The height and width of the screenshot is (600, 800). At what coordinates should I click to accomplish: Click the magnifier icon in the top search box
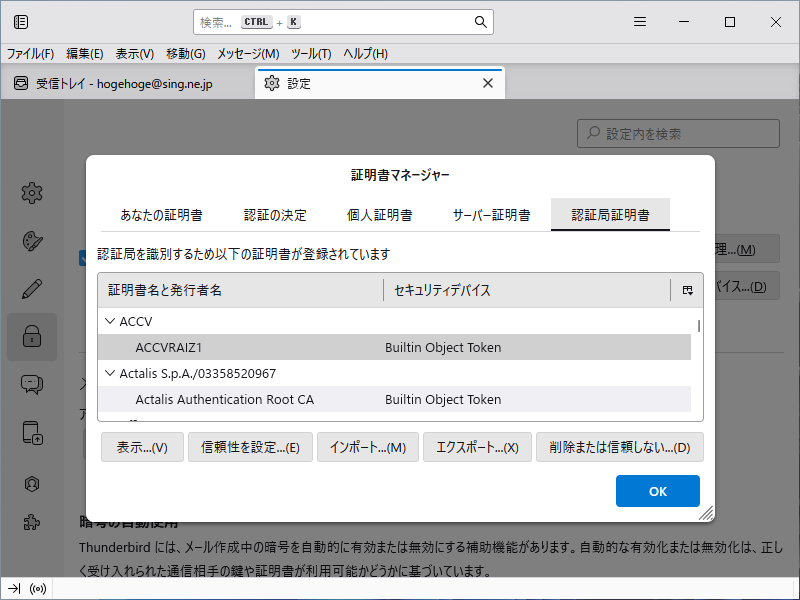pyautogui.click(x=480, y=22)
